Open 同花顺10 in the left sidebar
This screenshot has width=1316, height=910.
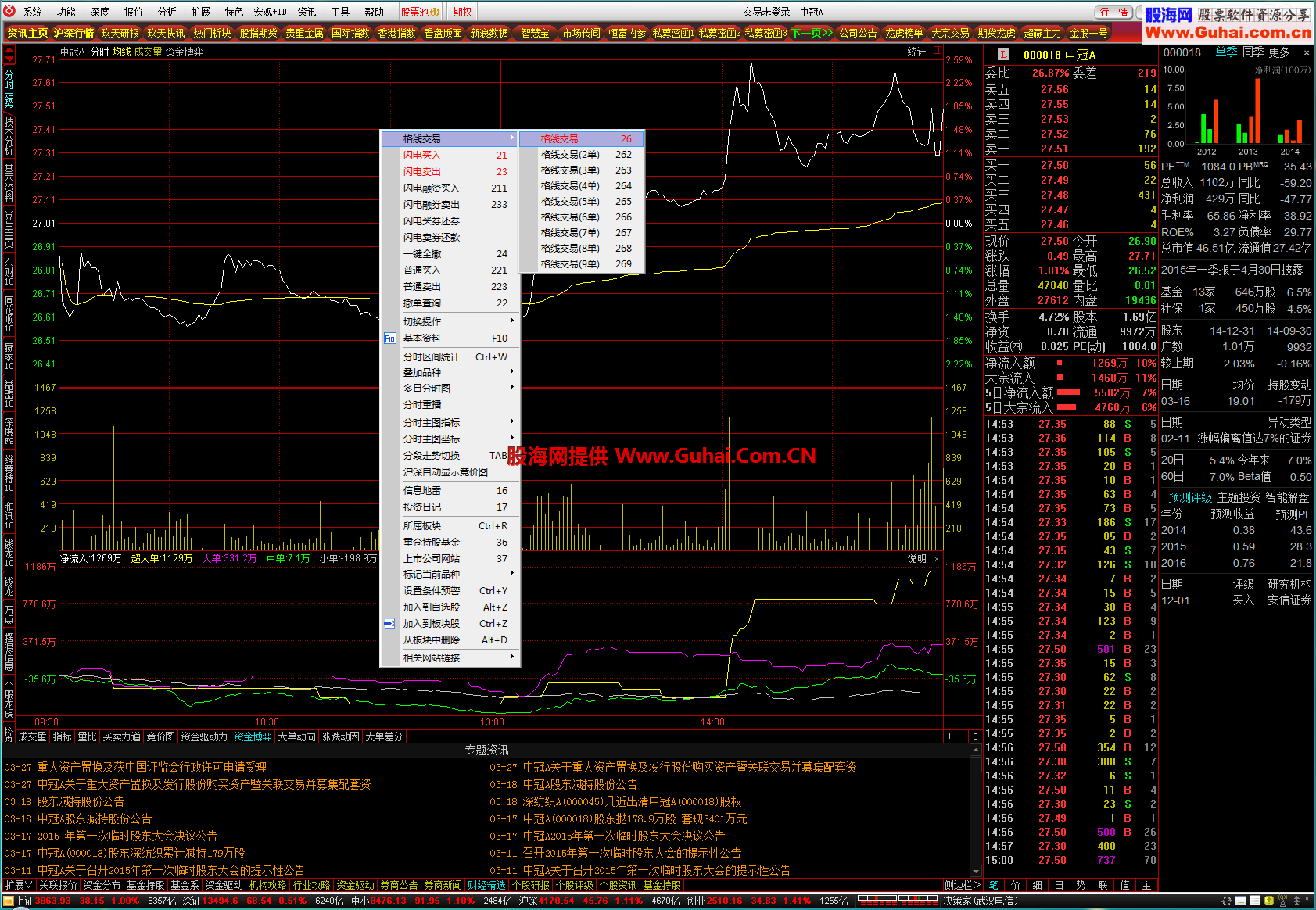(x=9, y=314)
